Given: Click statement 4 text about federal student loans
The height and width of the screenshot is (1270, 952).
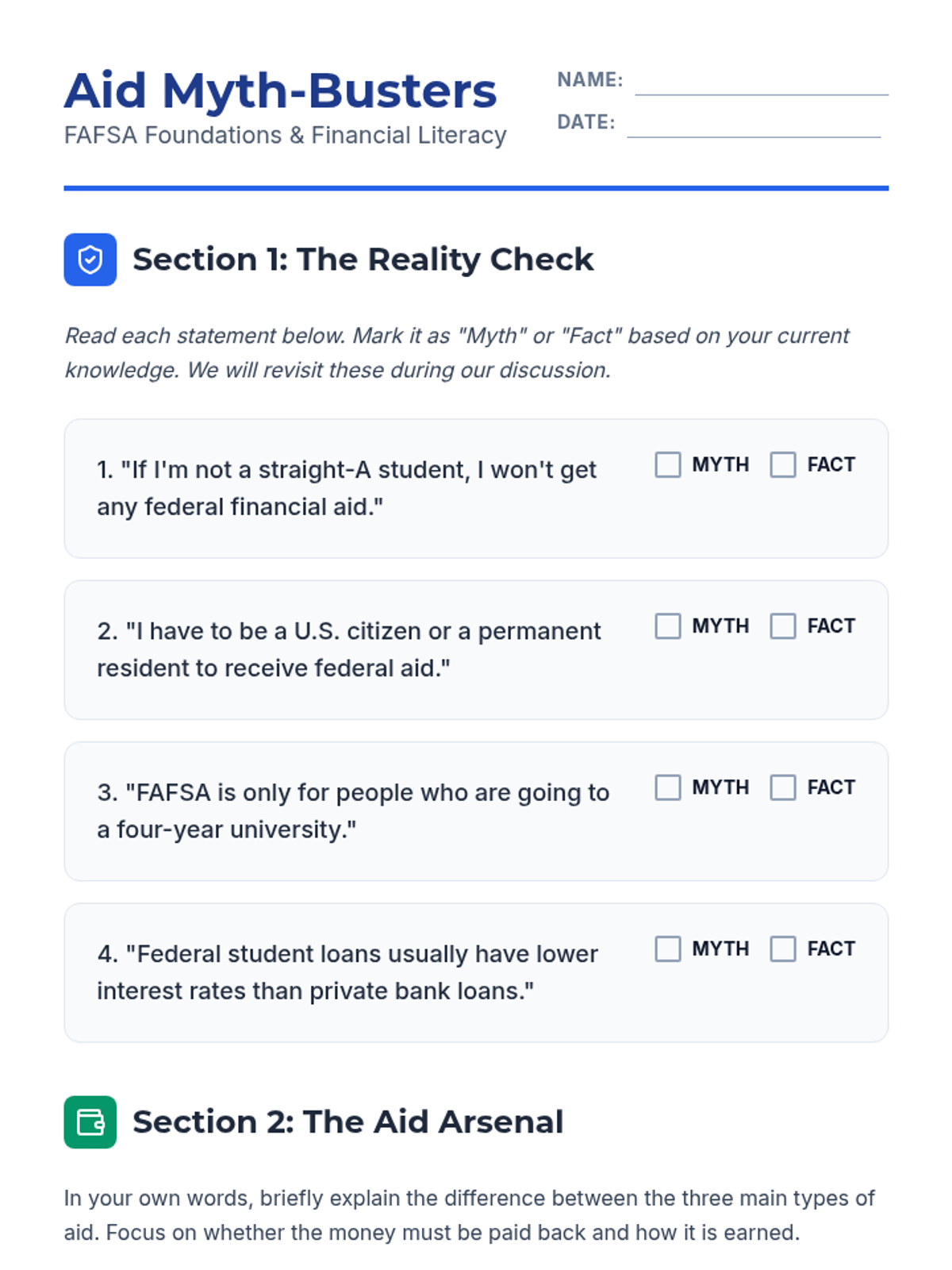Looking at the screenshot, I should point(347,972).
